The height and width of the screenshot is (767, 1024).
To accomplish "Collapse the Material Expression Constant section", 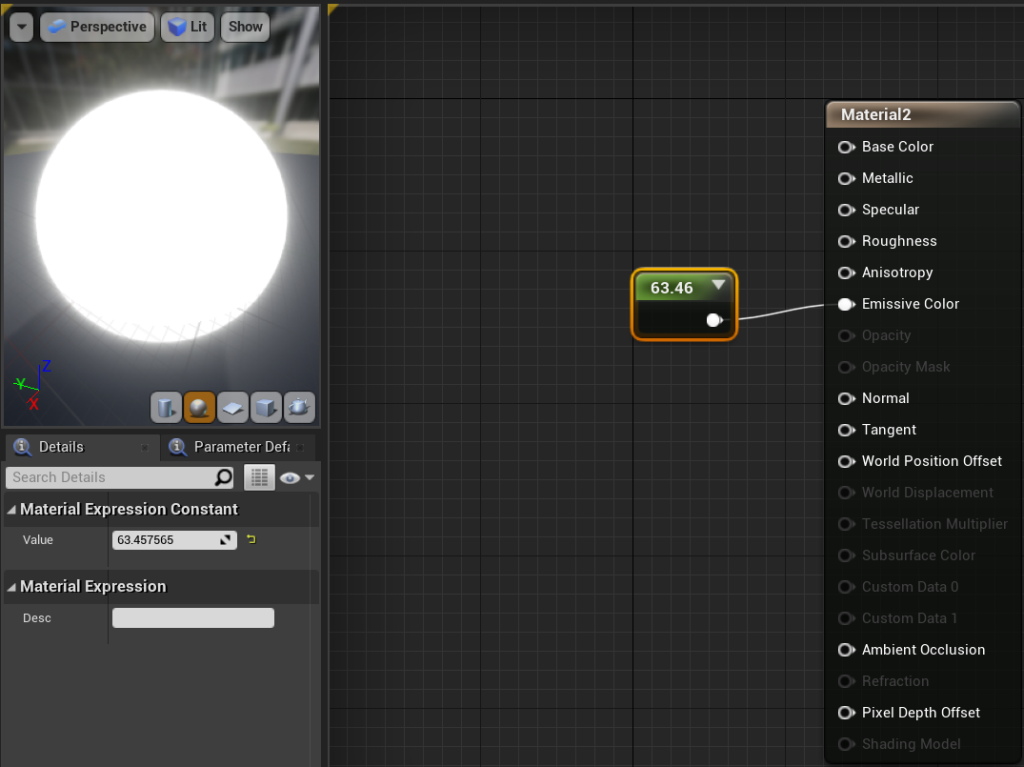I will pyautogui.click(x=12, y=510).
